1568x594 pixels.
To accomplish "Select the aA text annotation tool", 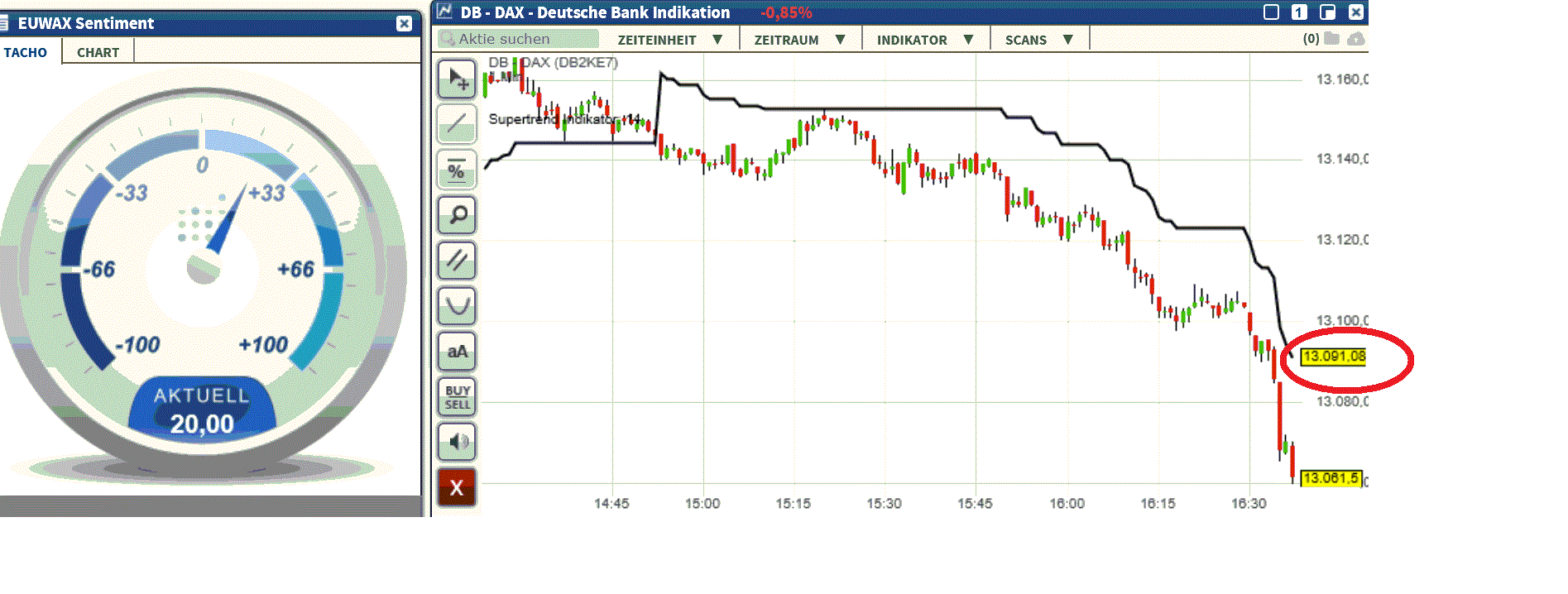I will [457, 352].
